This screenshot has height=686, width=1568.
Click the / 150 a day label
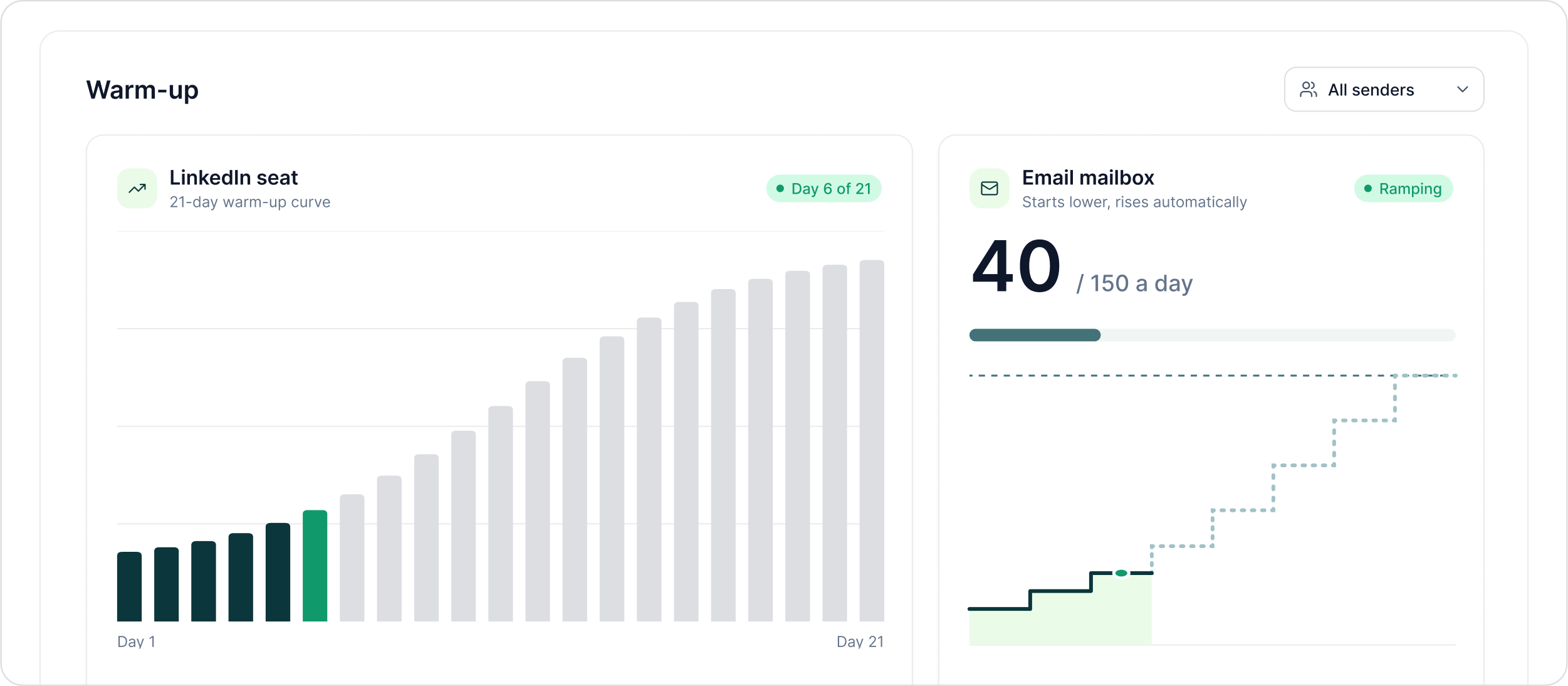pyautogui.click(x=1134, y=284)
